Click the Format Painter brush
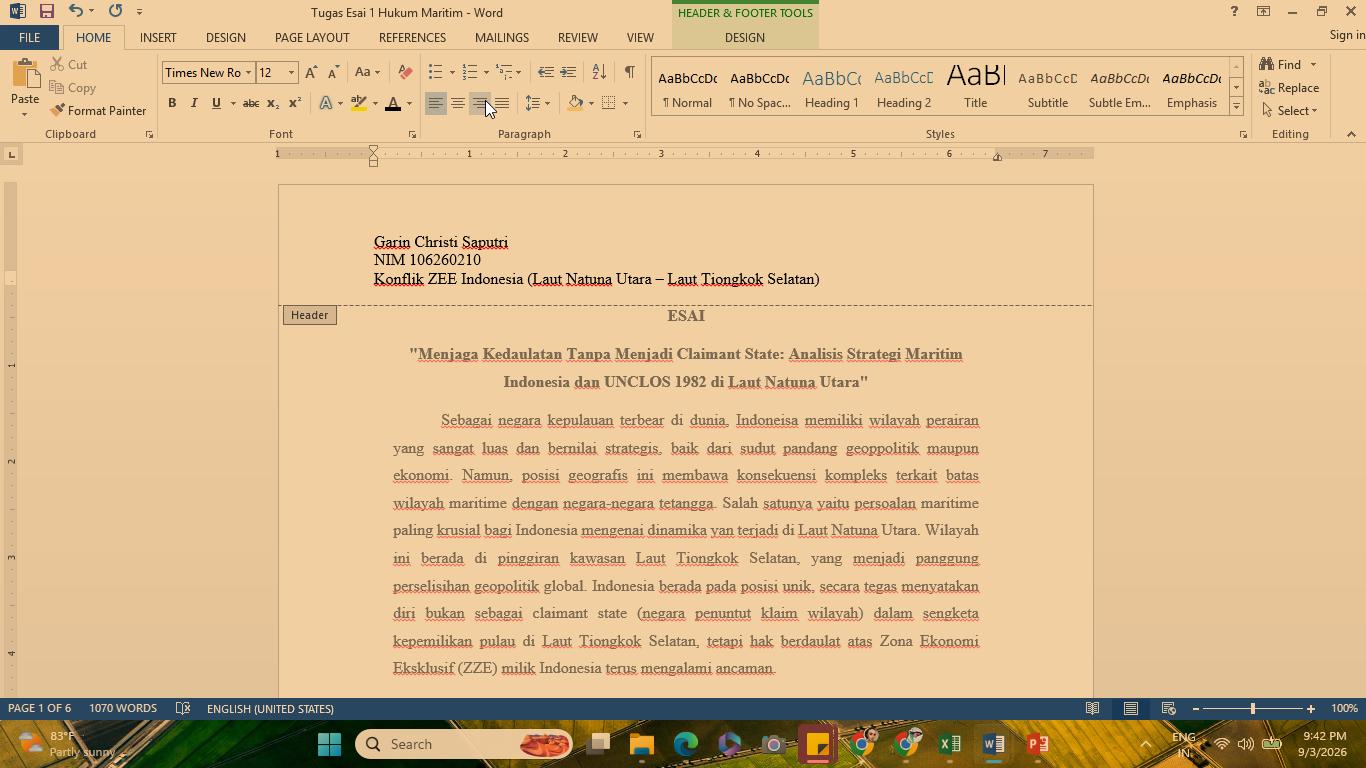1366x768 pixels. tap(97, 111)
